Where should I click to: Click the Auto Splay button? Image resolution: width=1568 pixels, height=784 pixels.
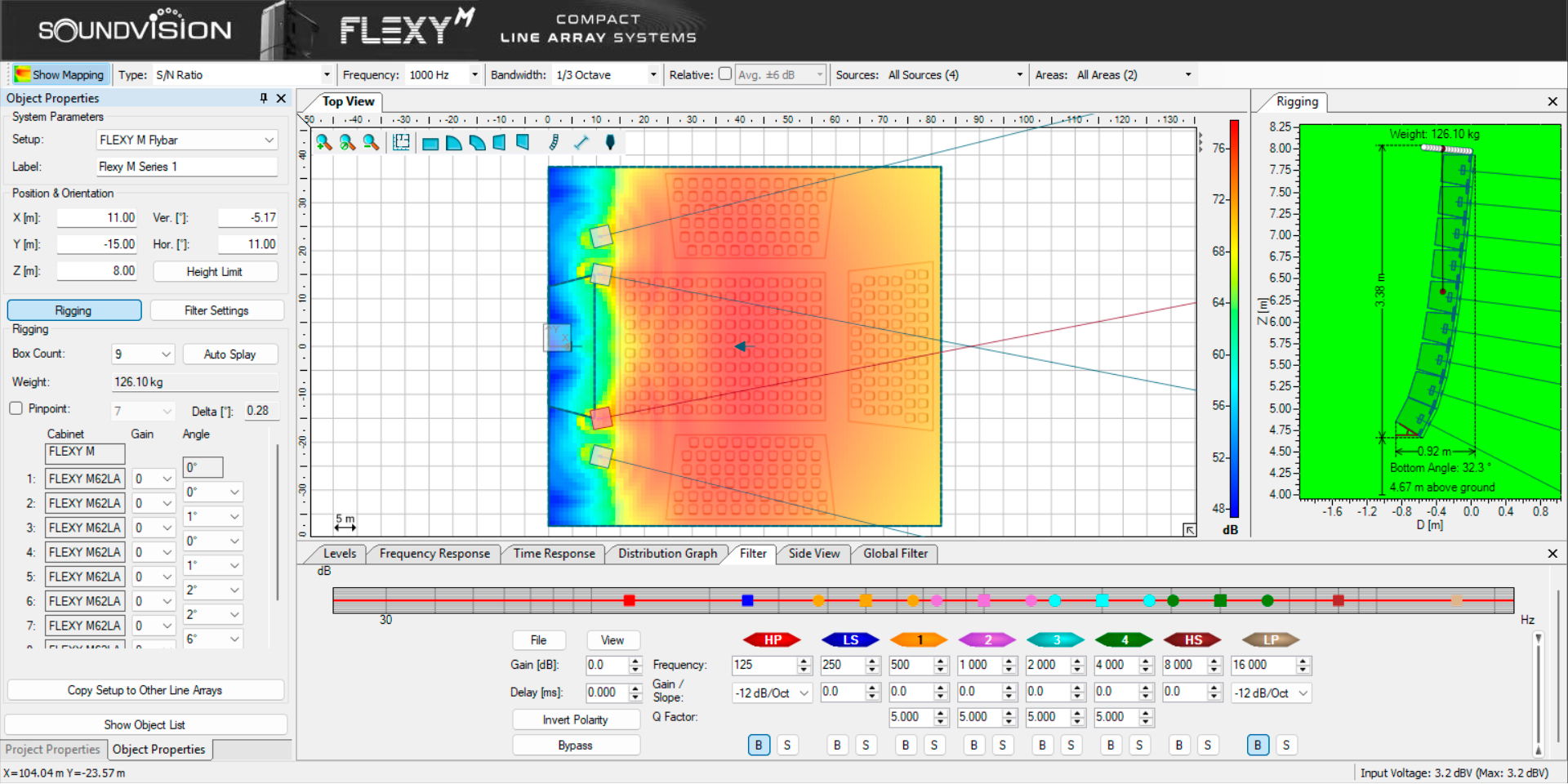[229, 354]
